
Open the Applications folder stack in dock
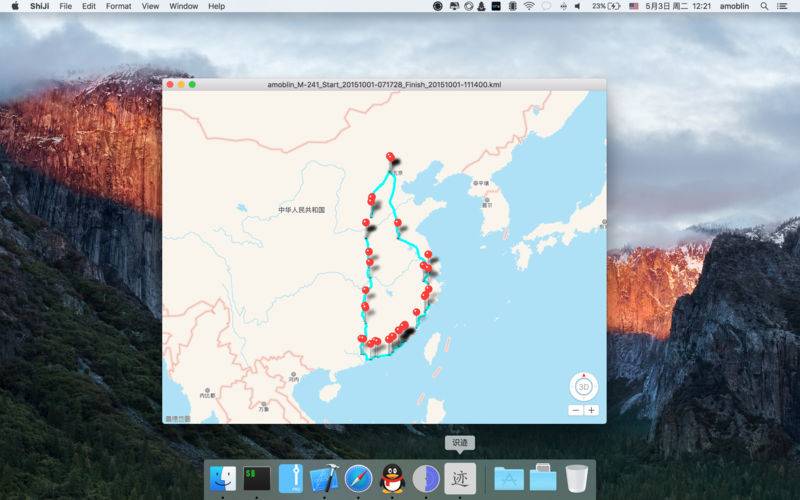pos(508,478)
